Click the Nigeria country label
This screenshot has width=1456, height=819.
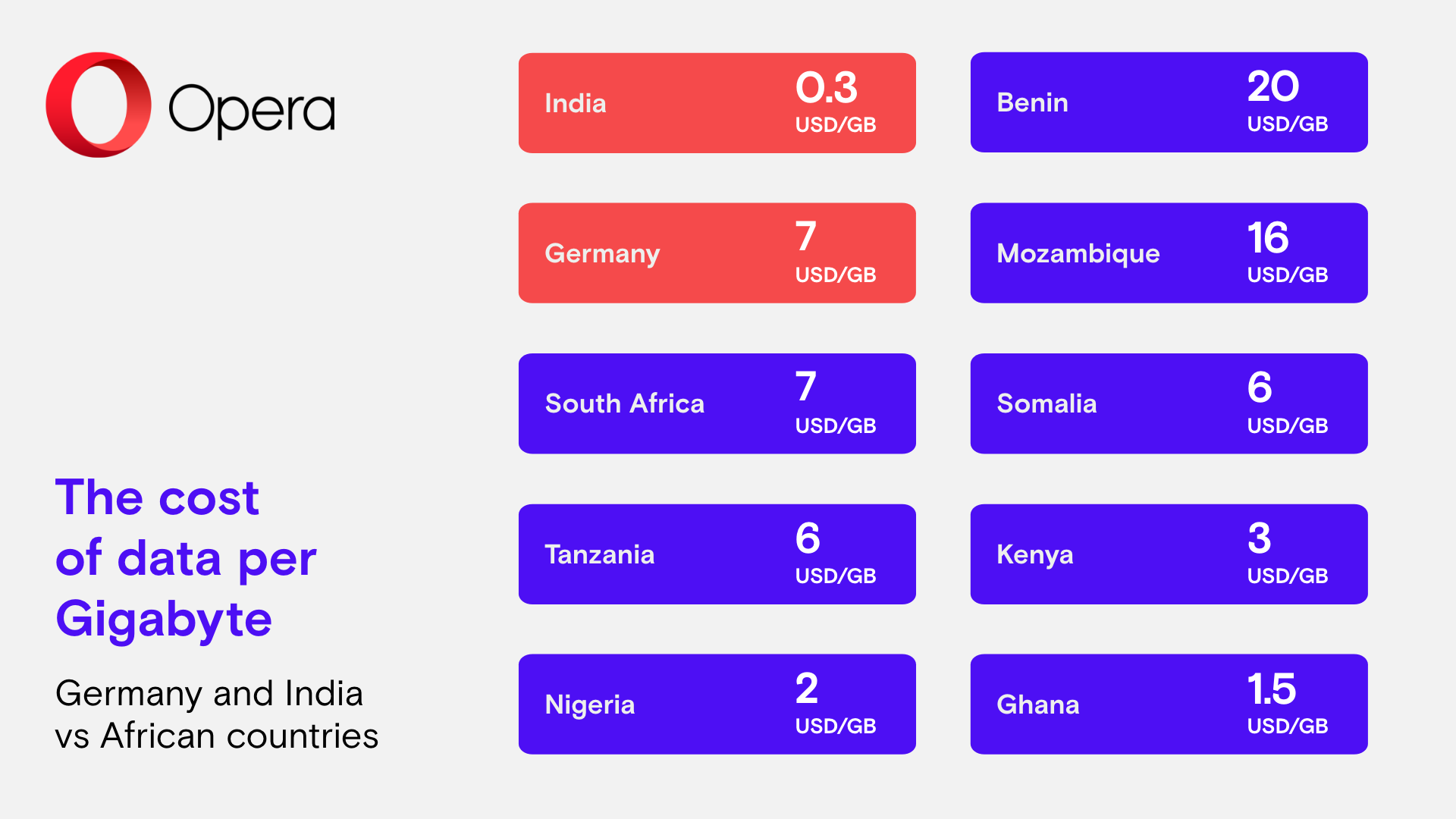pyautogui.click(x=589, y=705)
